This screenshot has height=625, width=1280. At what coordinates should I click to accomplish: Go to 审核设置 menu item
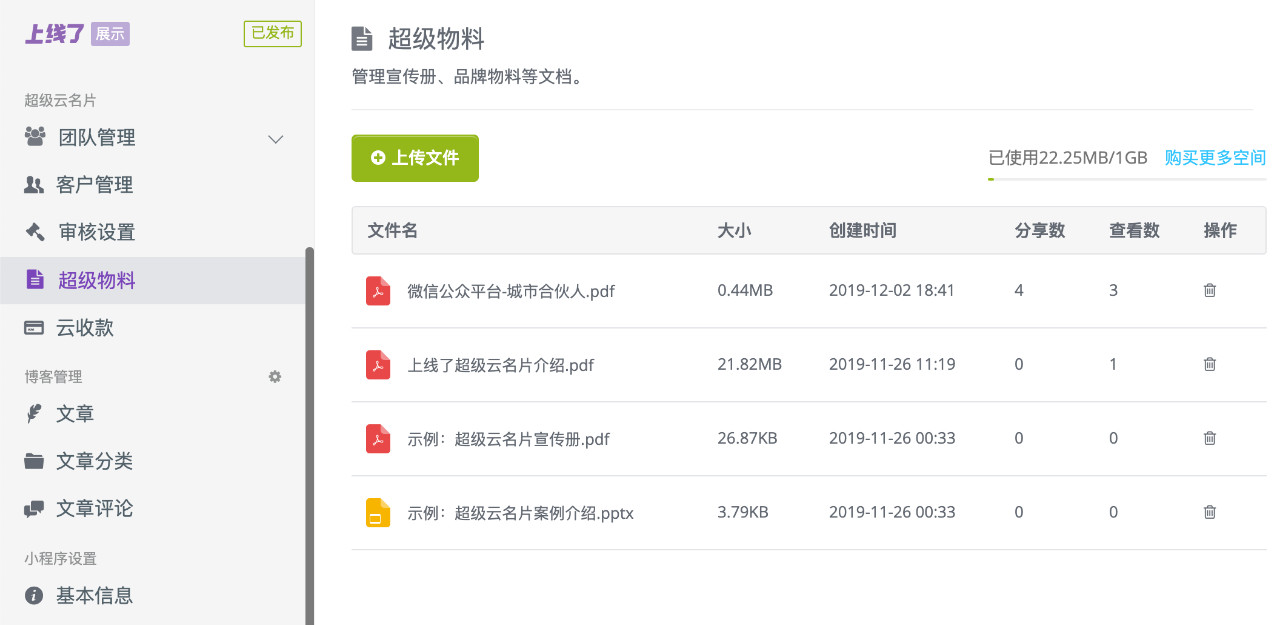[x=96, y=232]
